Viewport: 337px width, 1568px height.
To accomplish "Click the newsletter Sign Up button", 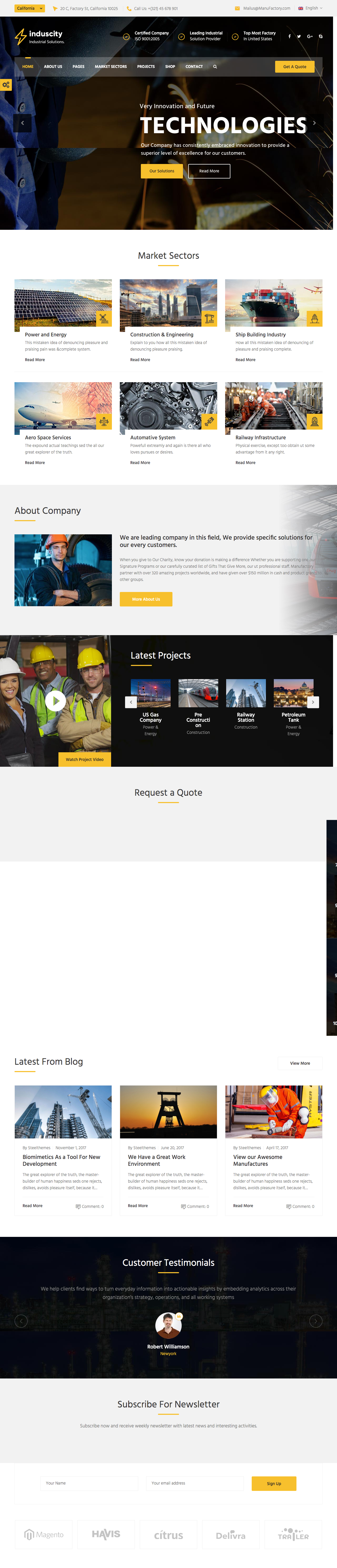I will pos(274,1484).
